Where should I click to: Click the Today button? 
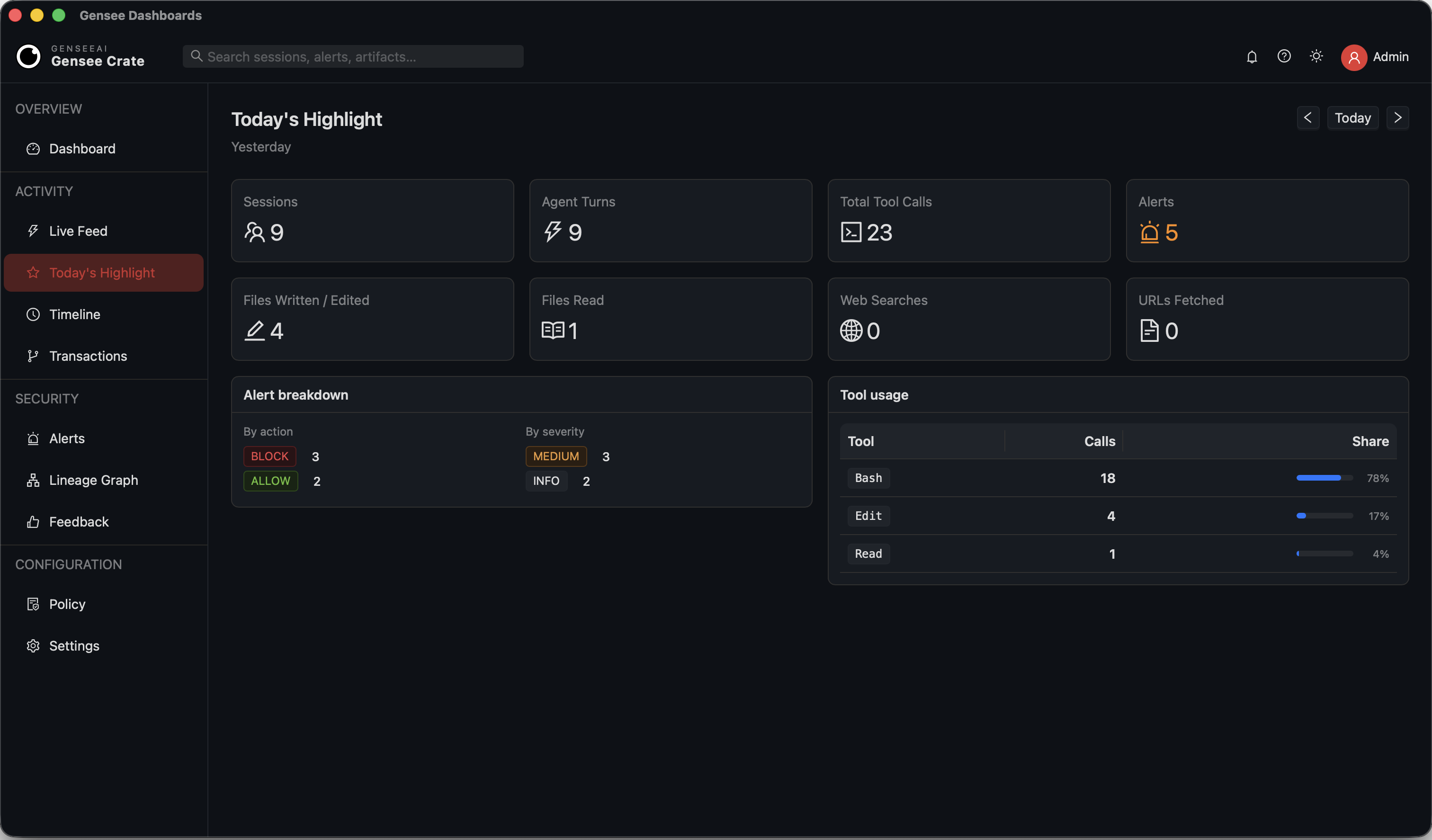[x=1352, y=117]
